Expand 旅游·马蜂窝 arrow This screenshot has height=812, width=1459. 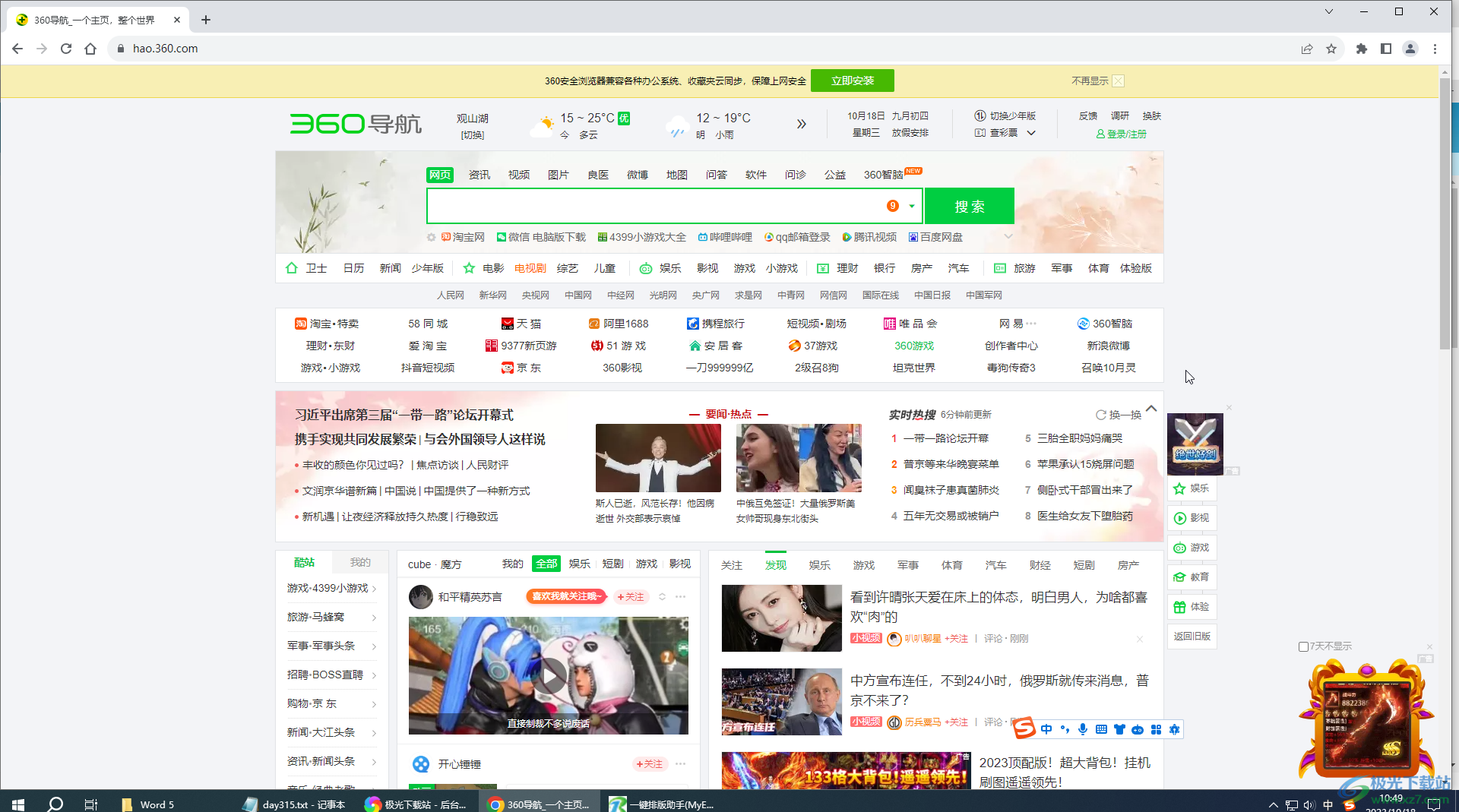(374, 618)
